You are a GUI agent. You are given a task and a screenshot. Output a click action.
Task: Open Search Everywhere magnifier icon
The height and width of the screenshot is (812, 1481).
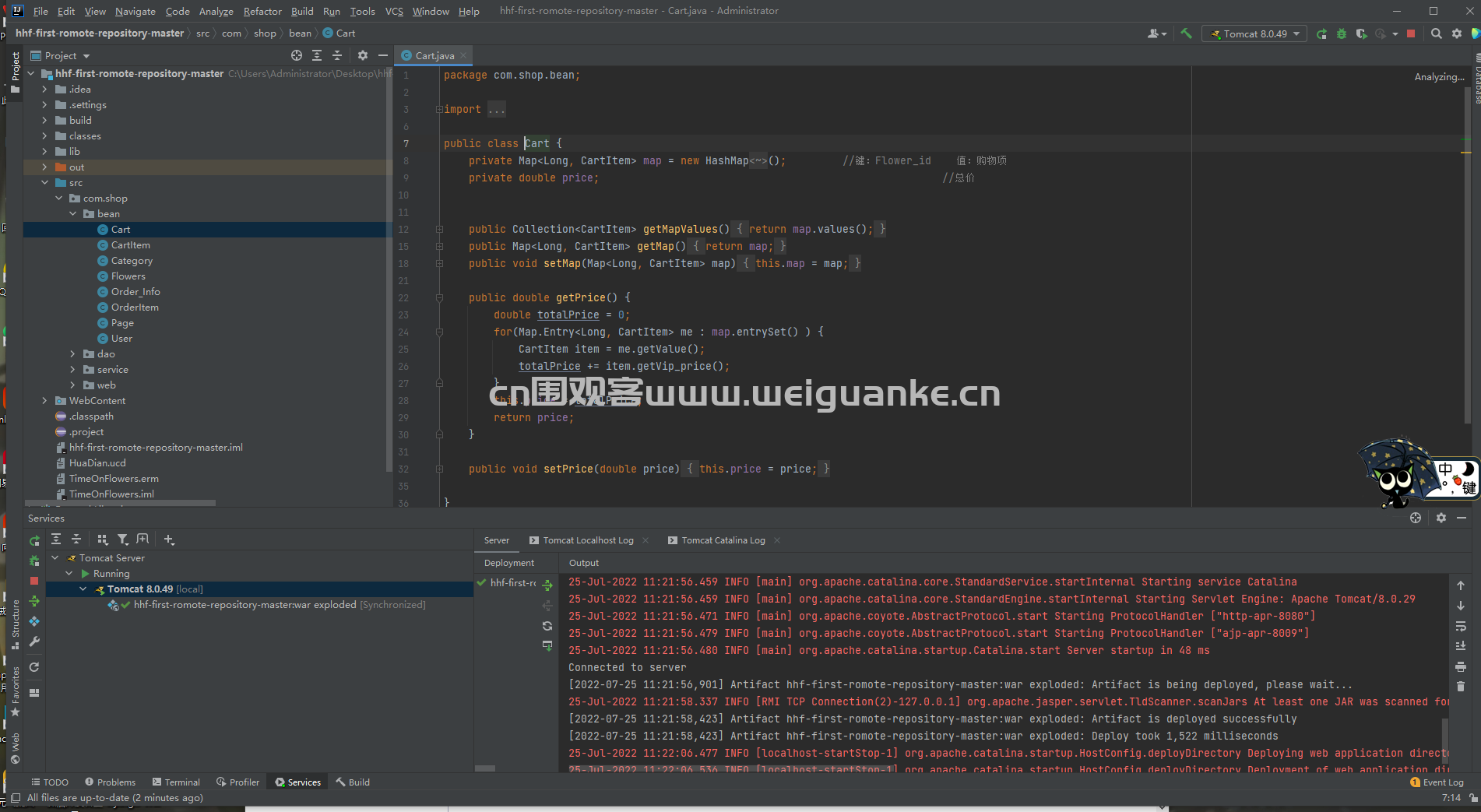1437,33
